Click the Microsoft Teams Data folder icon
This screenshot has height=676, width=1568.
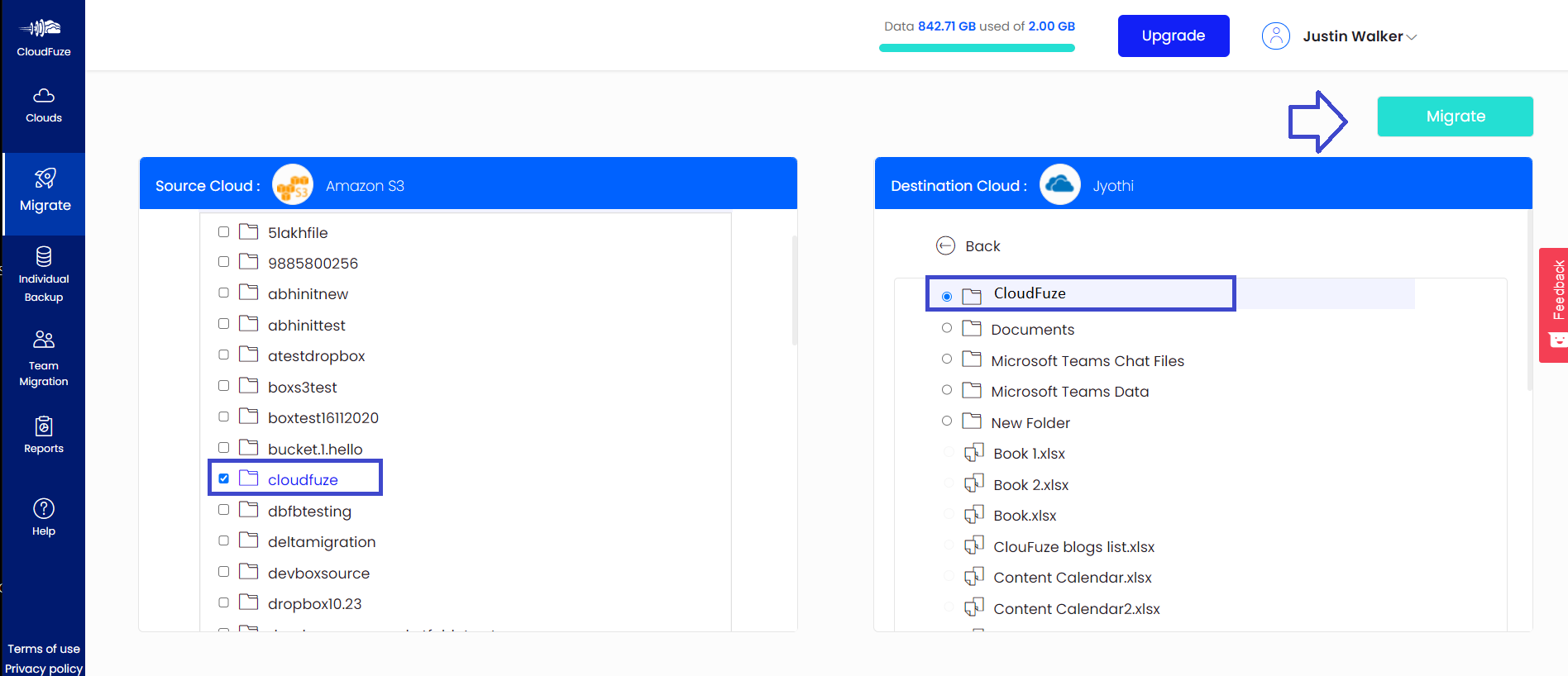point(972,390)
